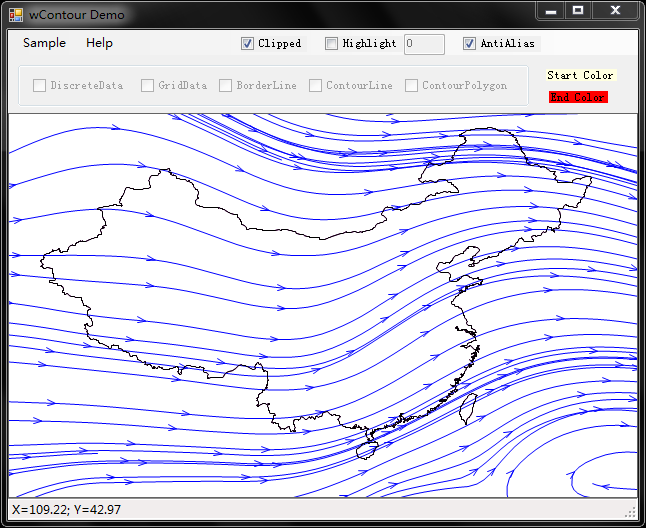
Task: Focus the Highlight value input field
Action: pyautogui.click(x=424, y=44)
